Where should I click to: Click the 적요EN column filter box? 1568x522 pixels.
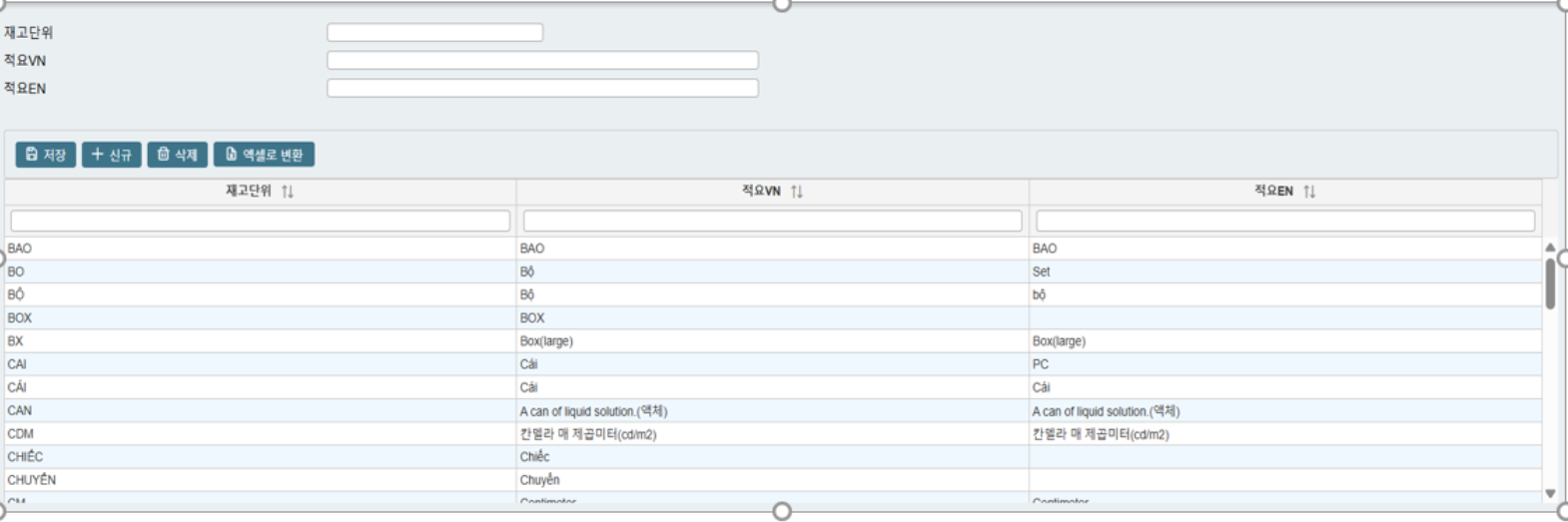coord(1284,221)
